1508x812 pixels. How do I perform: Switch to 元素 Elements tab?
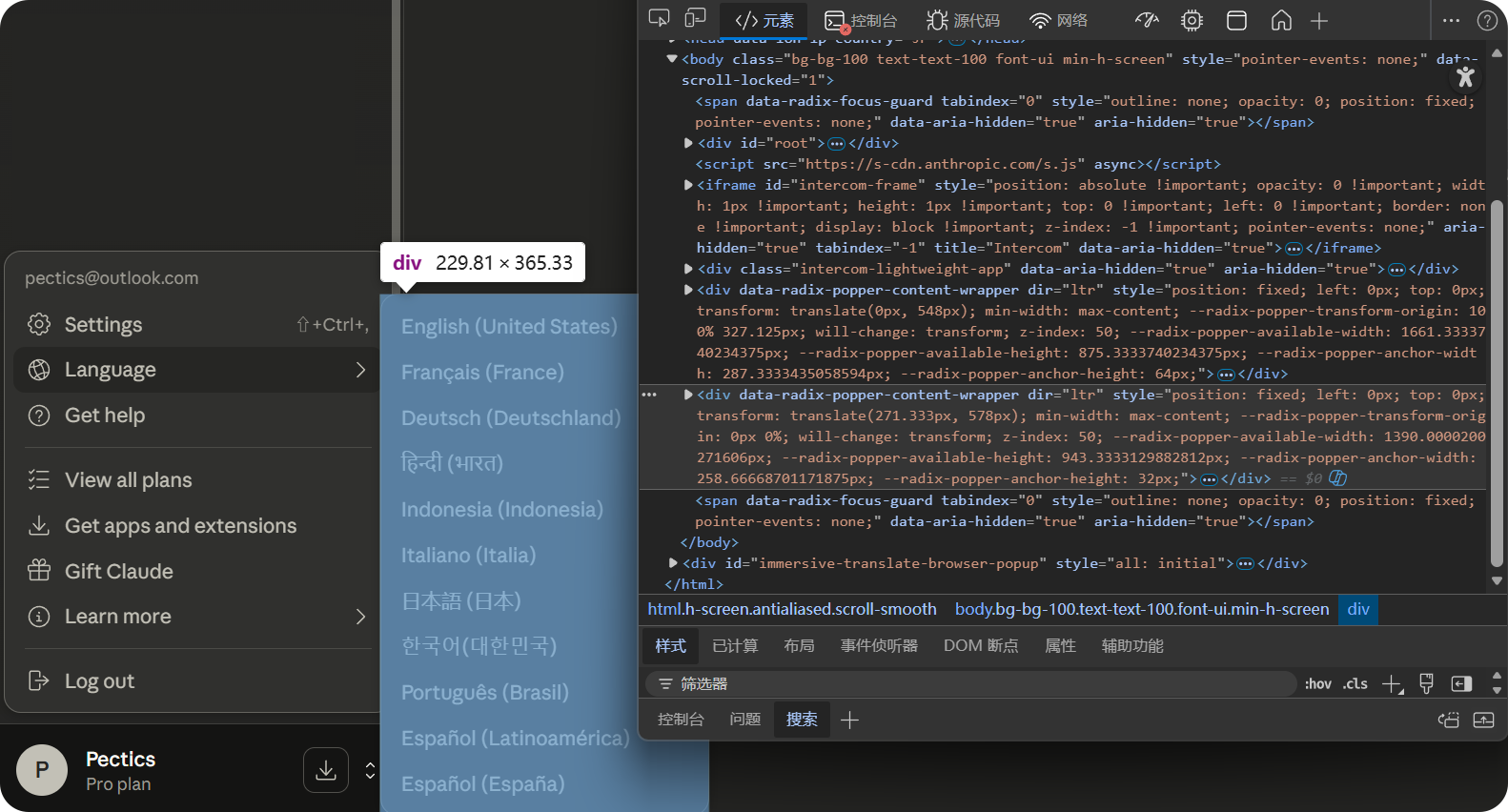[x=764, y=20]
